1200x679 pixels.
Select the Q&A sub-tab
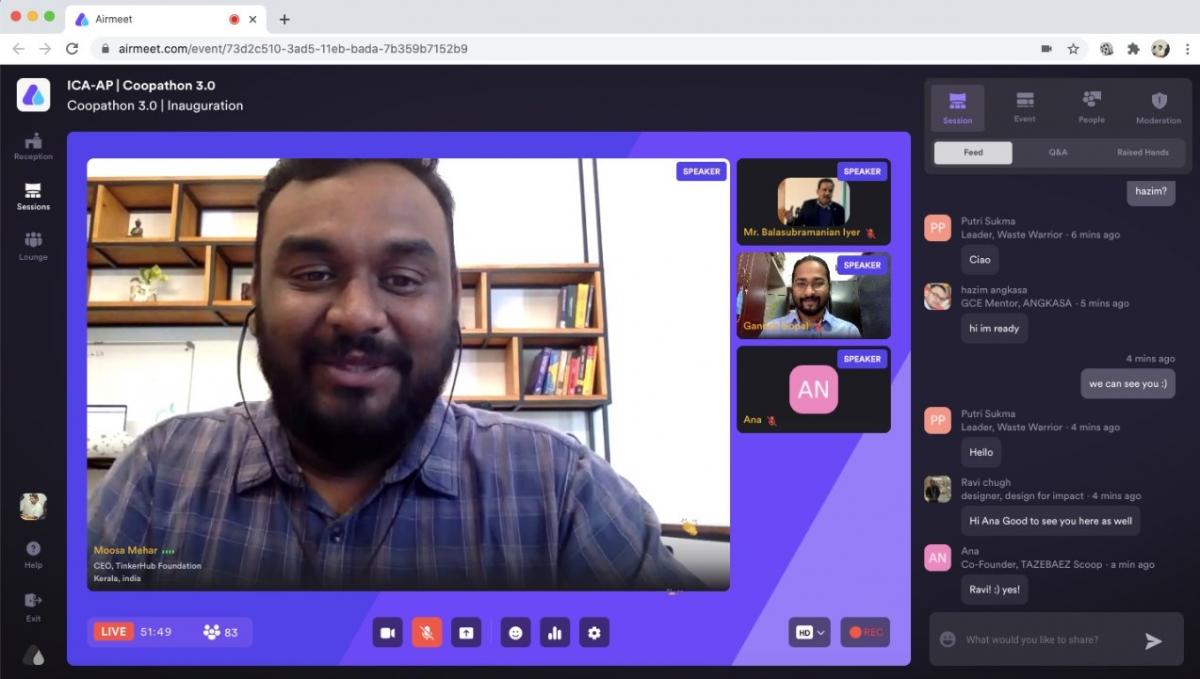(1058, 153)
